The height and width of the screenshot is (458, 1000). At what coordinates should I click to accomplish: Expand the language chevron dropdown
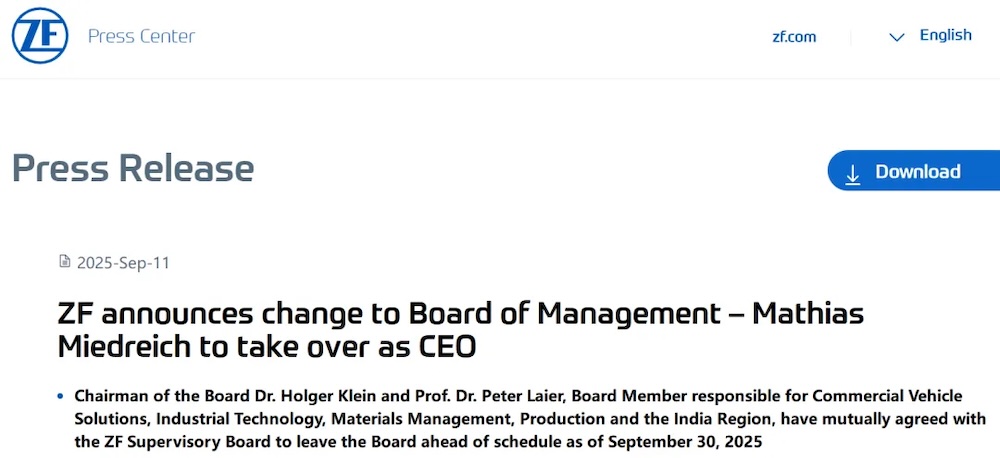896,37
